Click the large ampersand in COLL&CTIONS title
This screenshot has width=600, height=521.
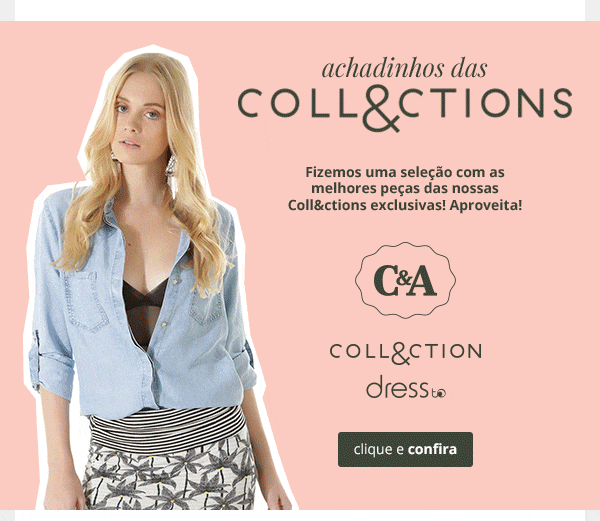pyautogui.click(x=382, y=107)
